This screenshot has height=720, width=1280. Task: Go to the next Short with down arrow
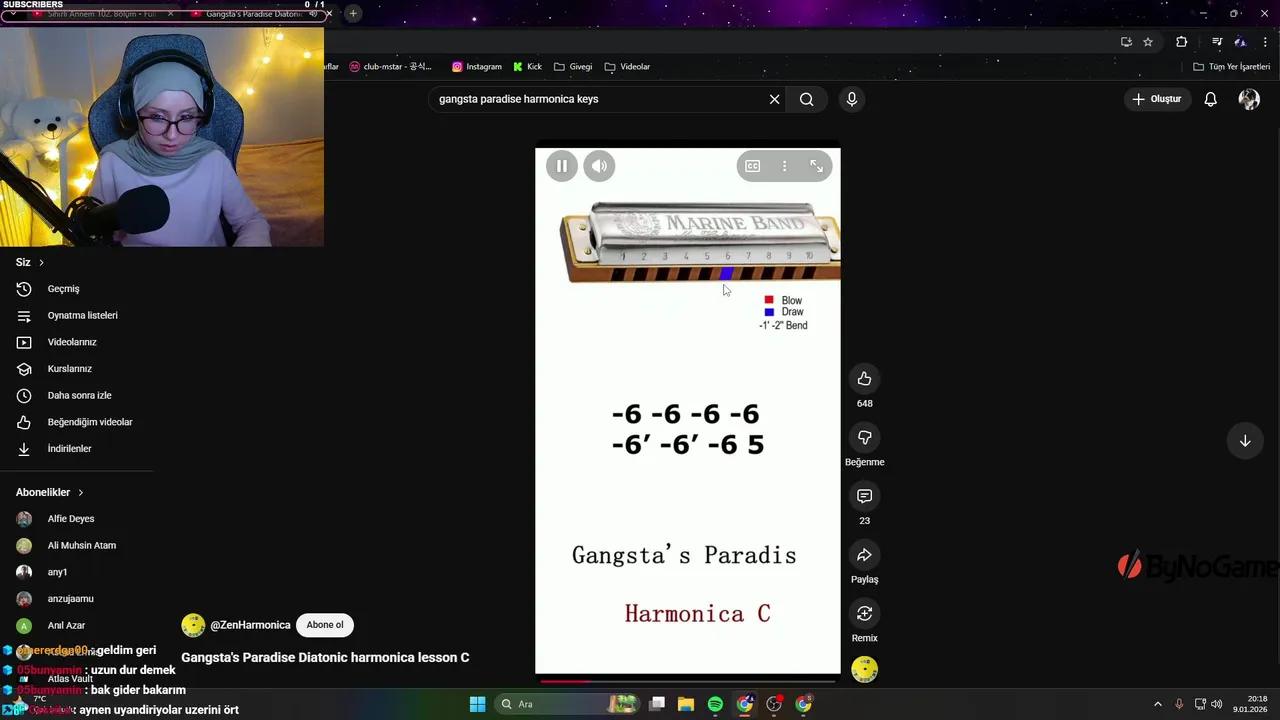1245,441
